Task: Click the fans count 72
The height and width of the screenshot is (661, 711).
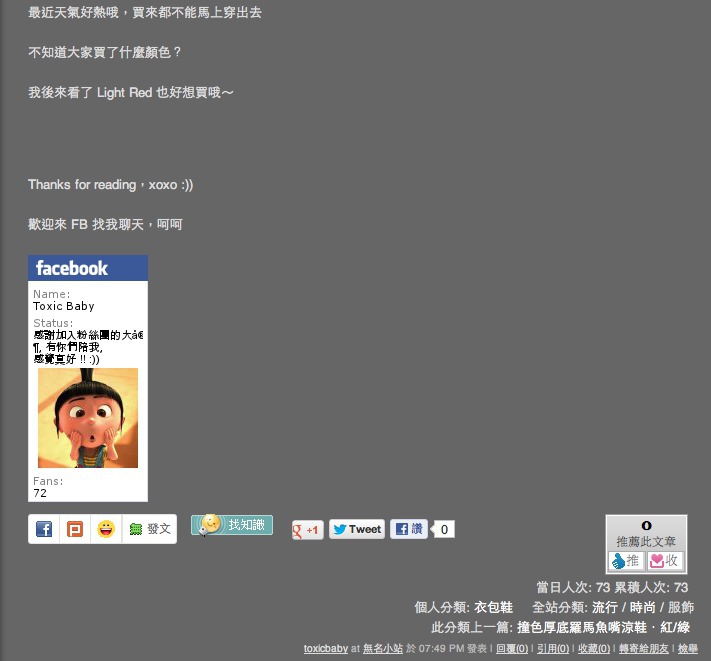Action: (x=40, y=493)
